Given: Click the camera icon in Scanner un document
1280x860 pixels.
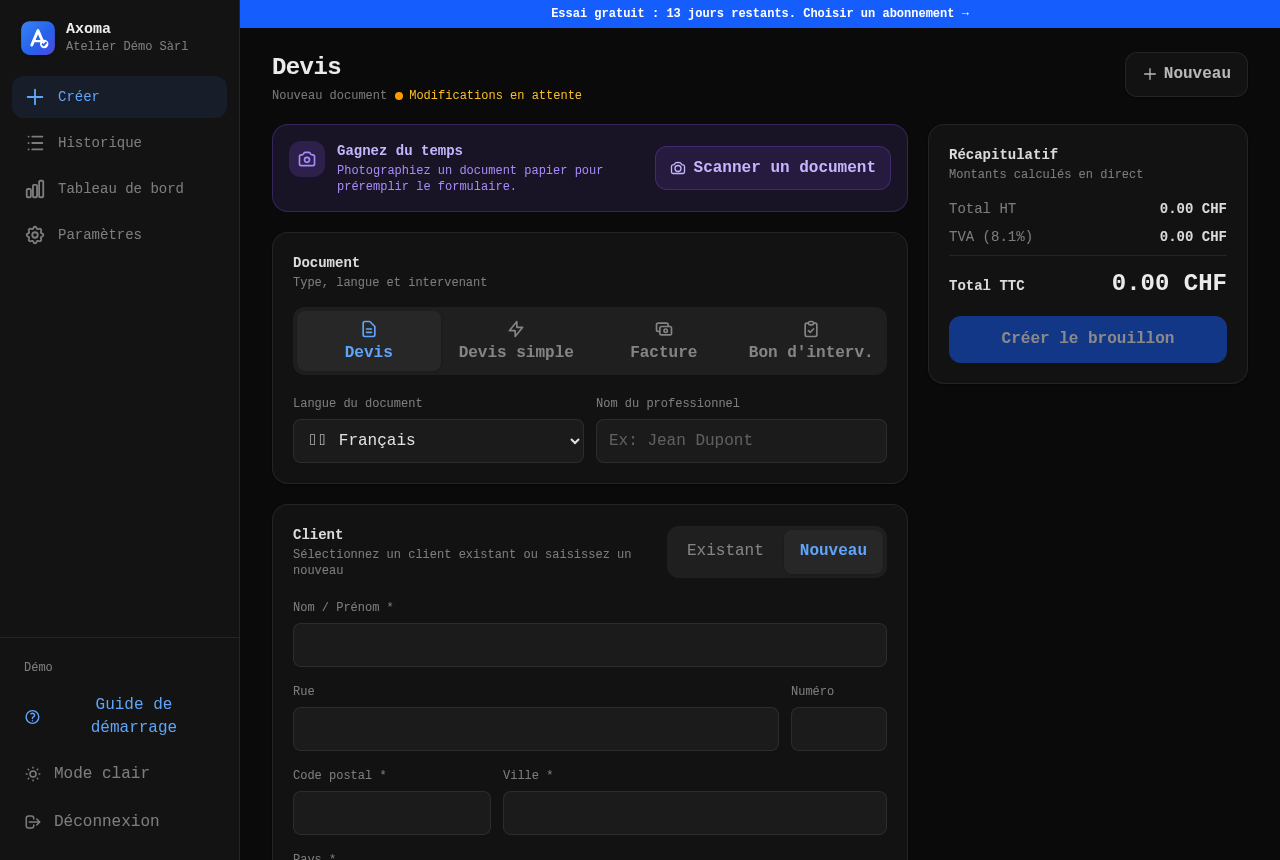Looking at the screenshot, I should point(678,168).
